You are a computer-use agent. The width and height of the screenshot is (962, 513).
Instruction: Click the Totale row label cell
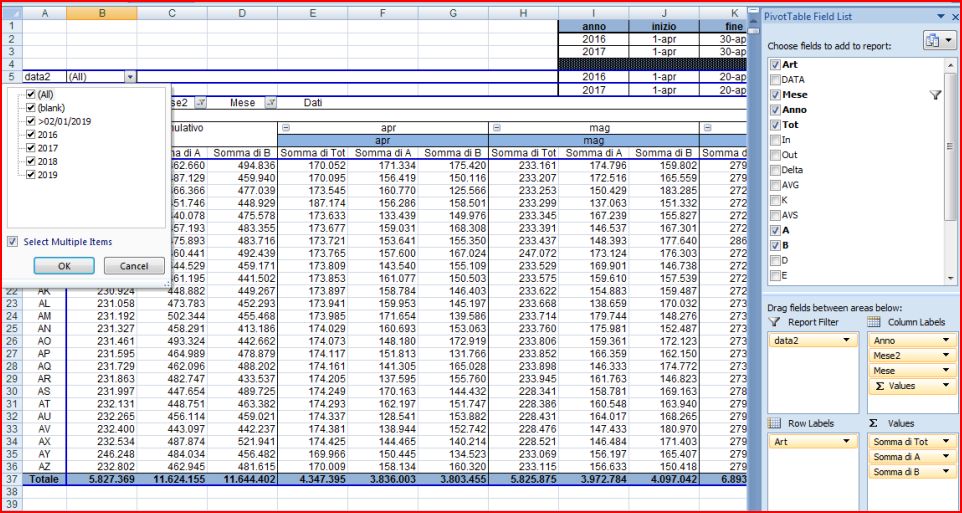coord(44,479)
